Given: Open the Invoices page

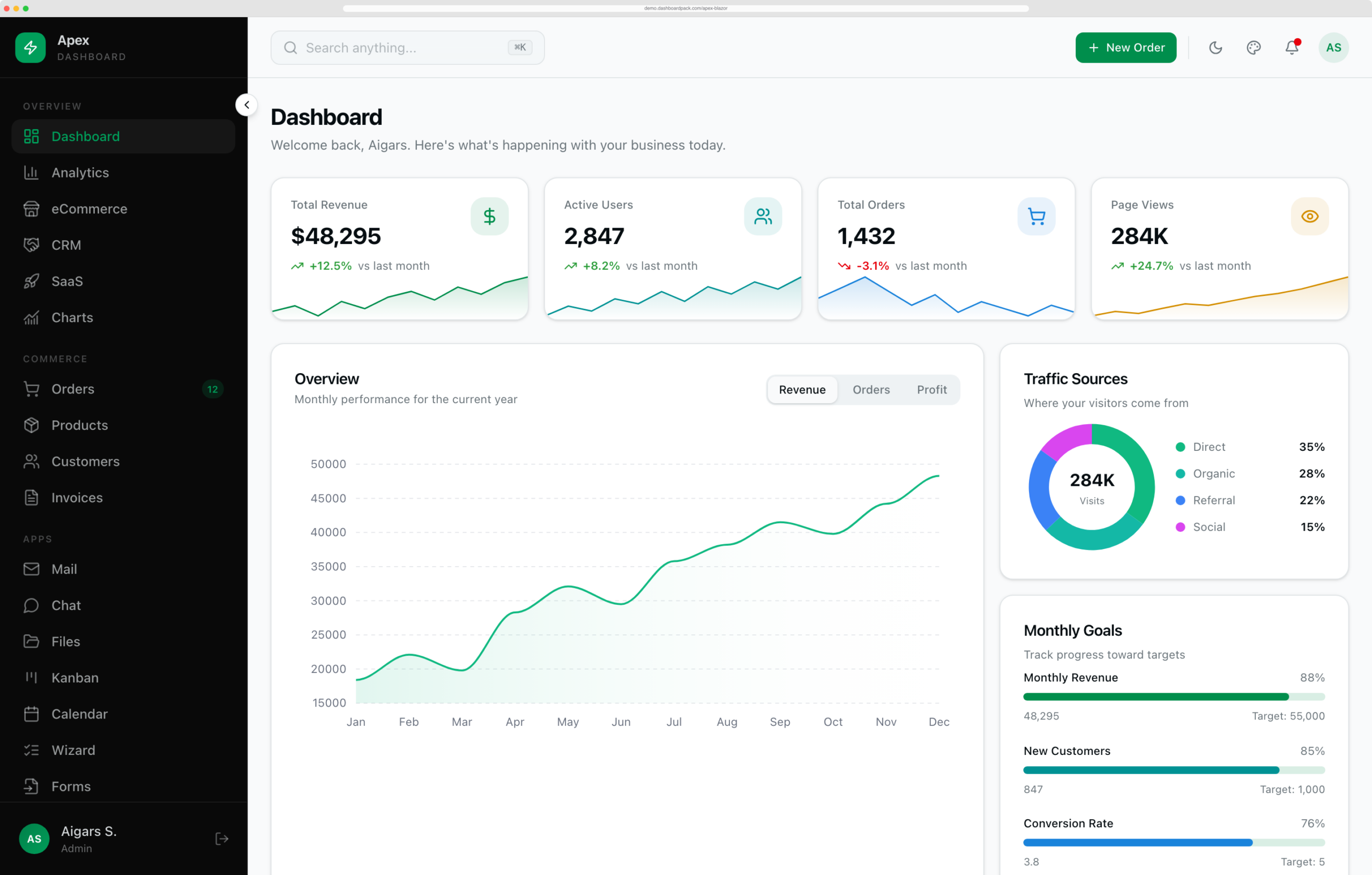Looking at the screenshot, I should (x=123, y=498).
